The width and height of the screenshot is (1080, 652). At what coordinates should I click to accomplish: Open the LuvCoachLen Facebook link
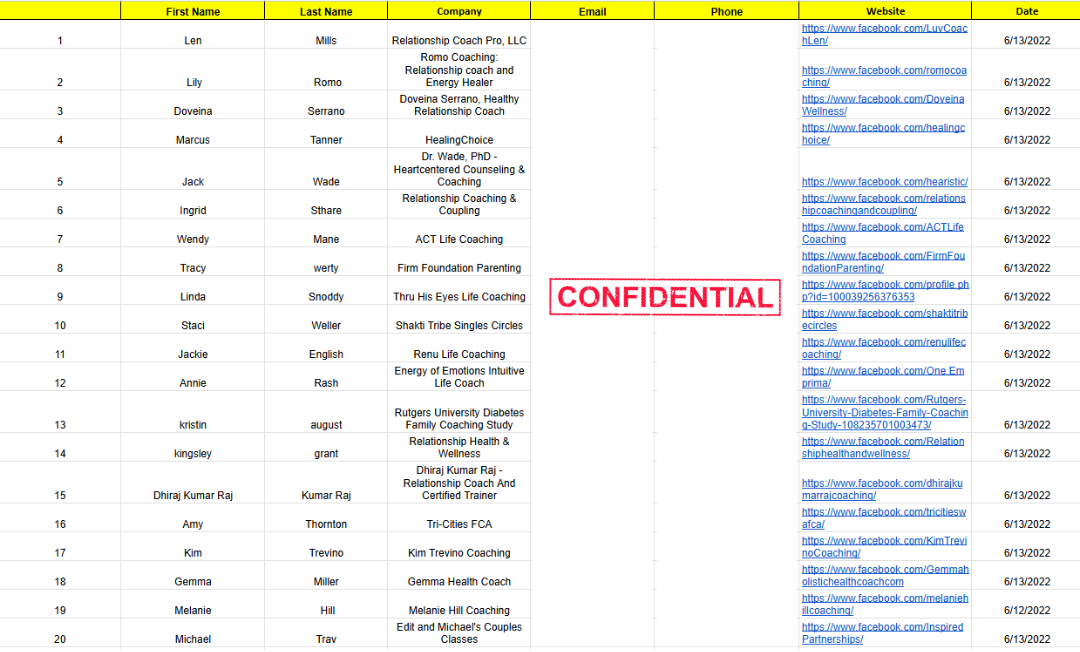click(x=884, y=34)
